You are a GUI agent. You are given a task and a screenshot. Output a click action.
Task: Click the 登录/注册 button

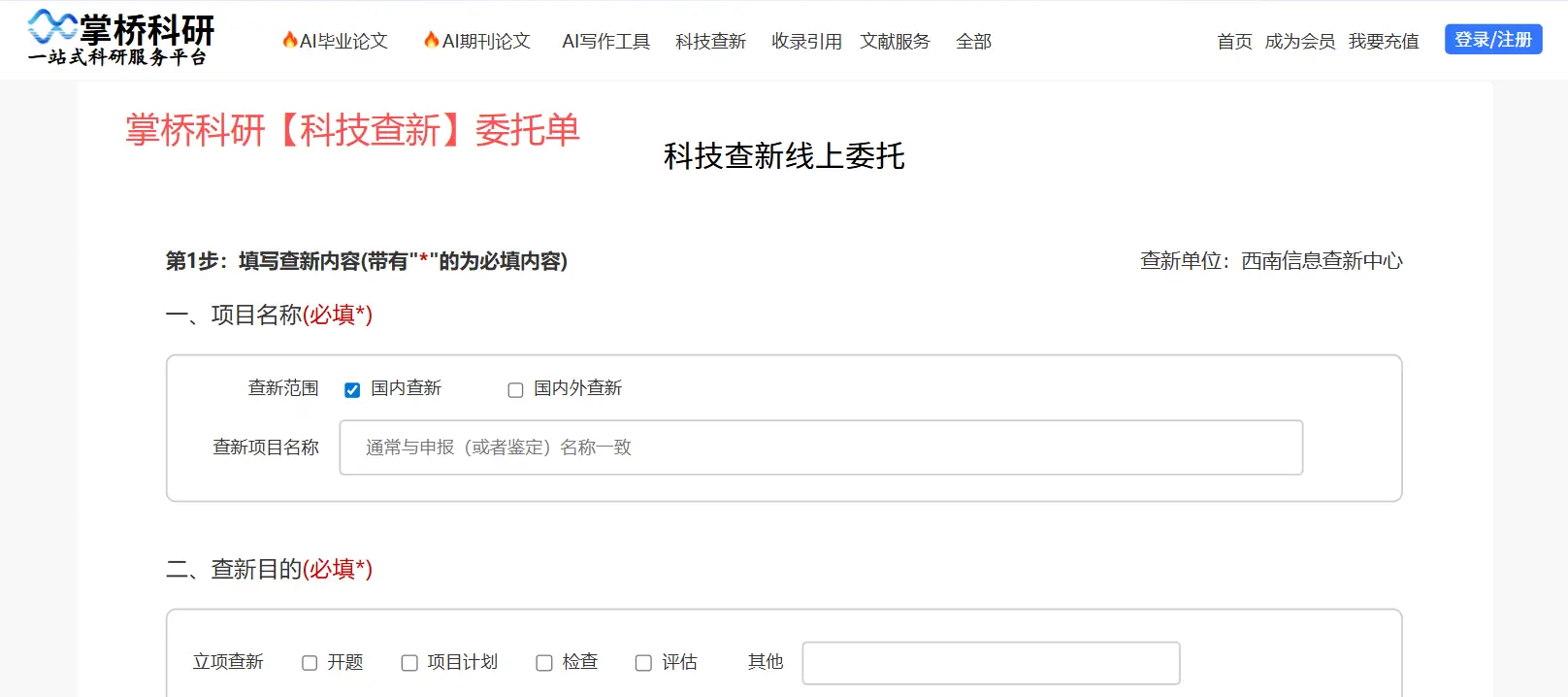[x=1493, y=39]
